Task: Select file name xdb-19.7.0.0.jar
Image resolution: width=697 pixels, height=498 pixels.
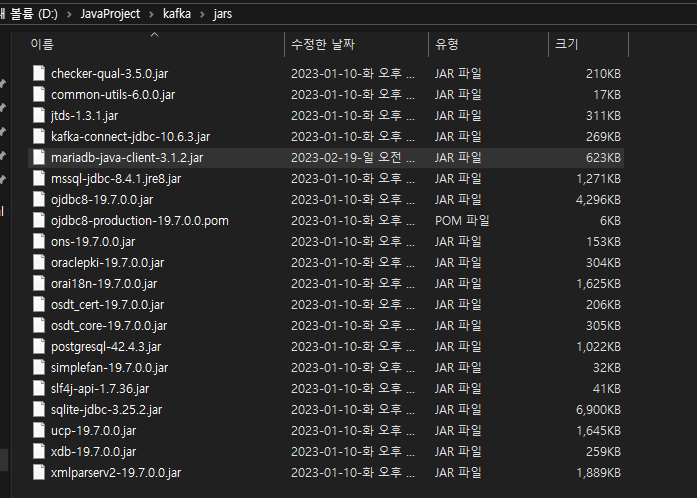Action: coord(93,451)
